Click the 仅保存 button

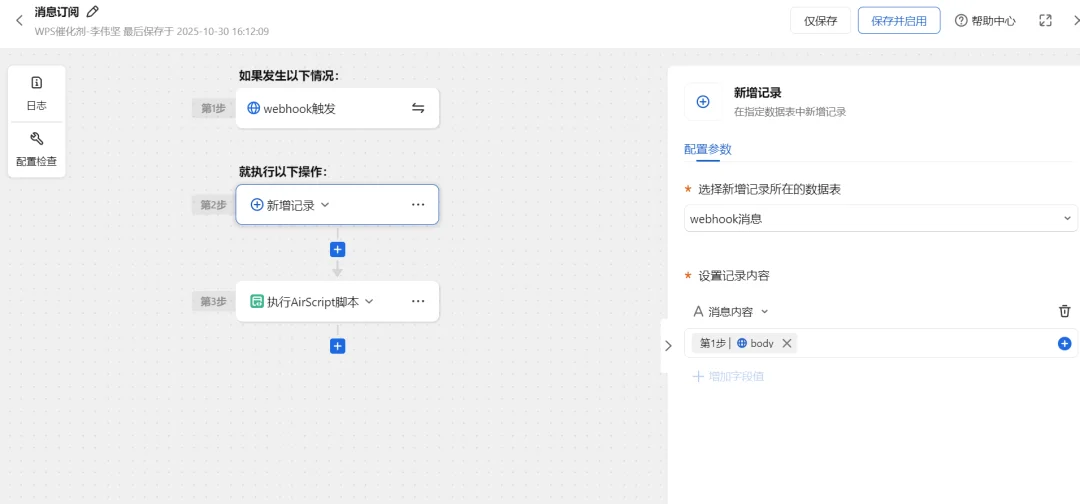click(x=820, y=21)
